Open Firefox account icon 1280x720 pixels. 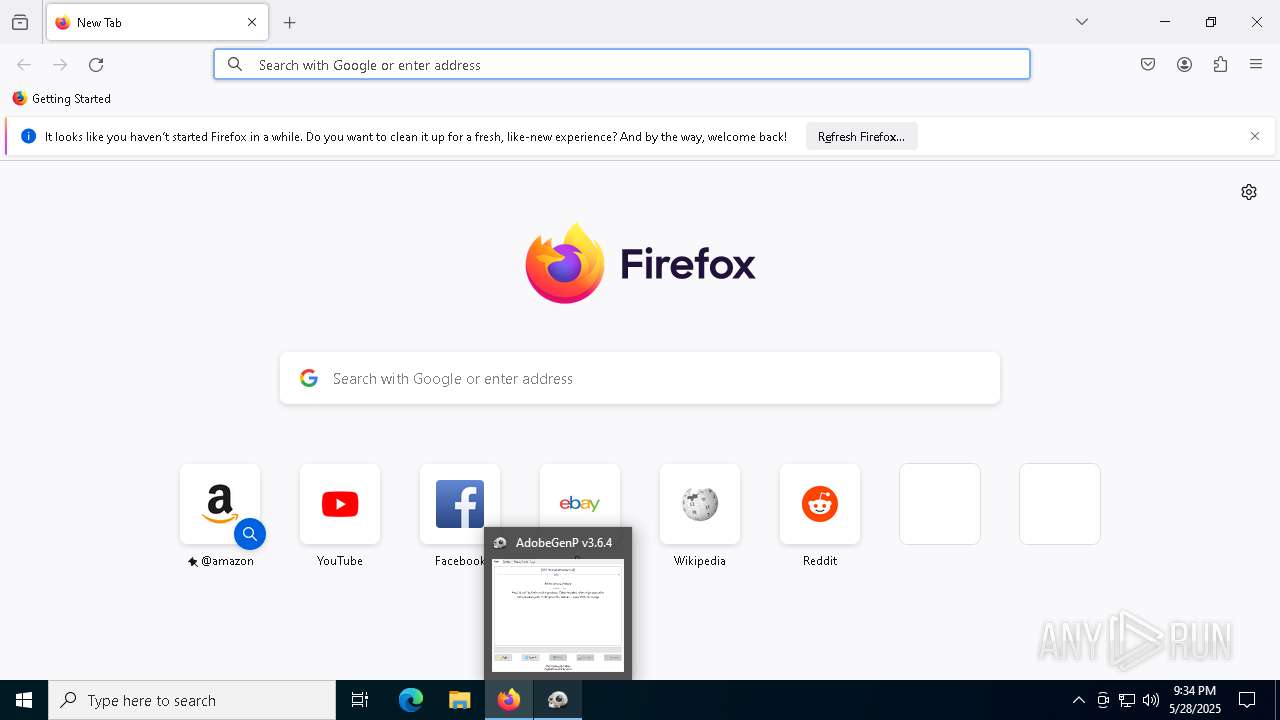[x=1184, y=65]
